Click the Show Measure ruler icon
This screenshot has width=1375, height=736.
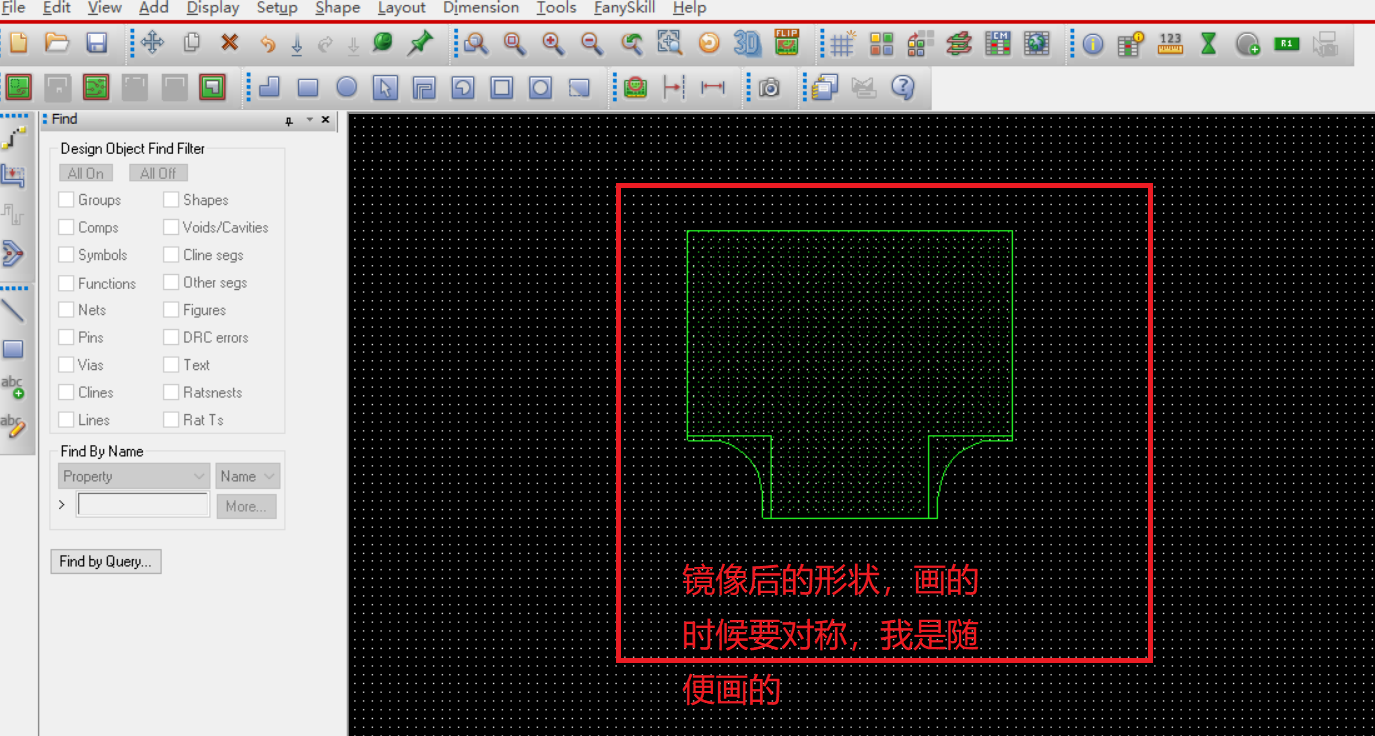1170,43
